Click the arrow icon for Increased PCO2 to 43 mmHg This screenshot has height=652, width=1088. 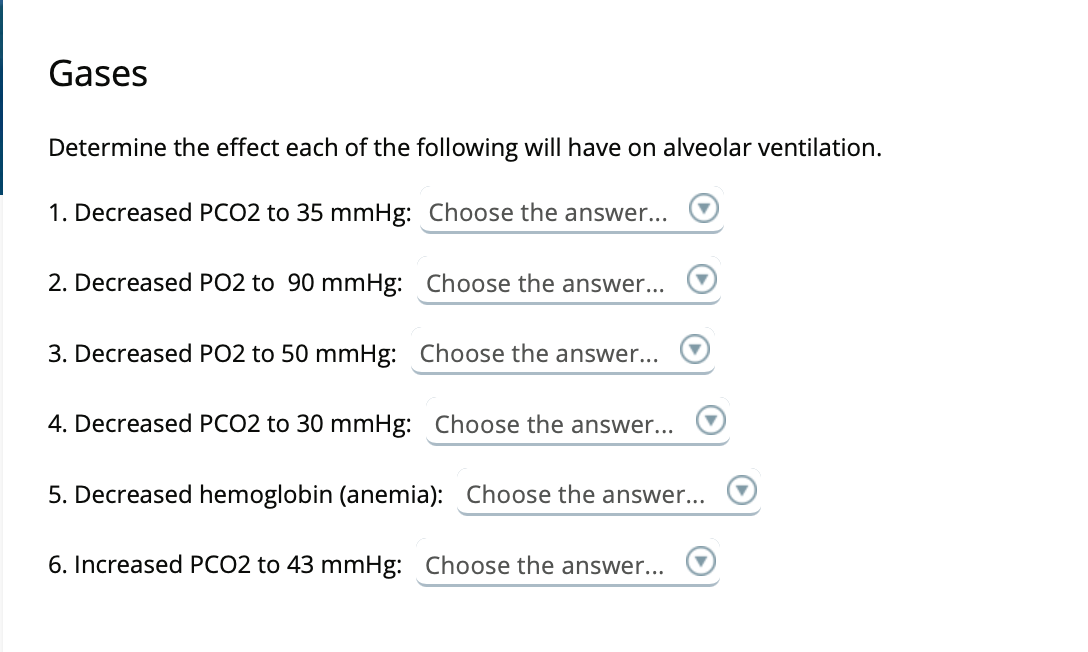tap(701, 561)
